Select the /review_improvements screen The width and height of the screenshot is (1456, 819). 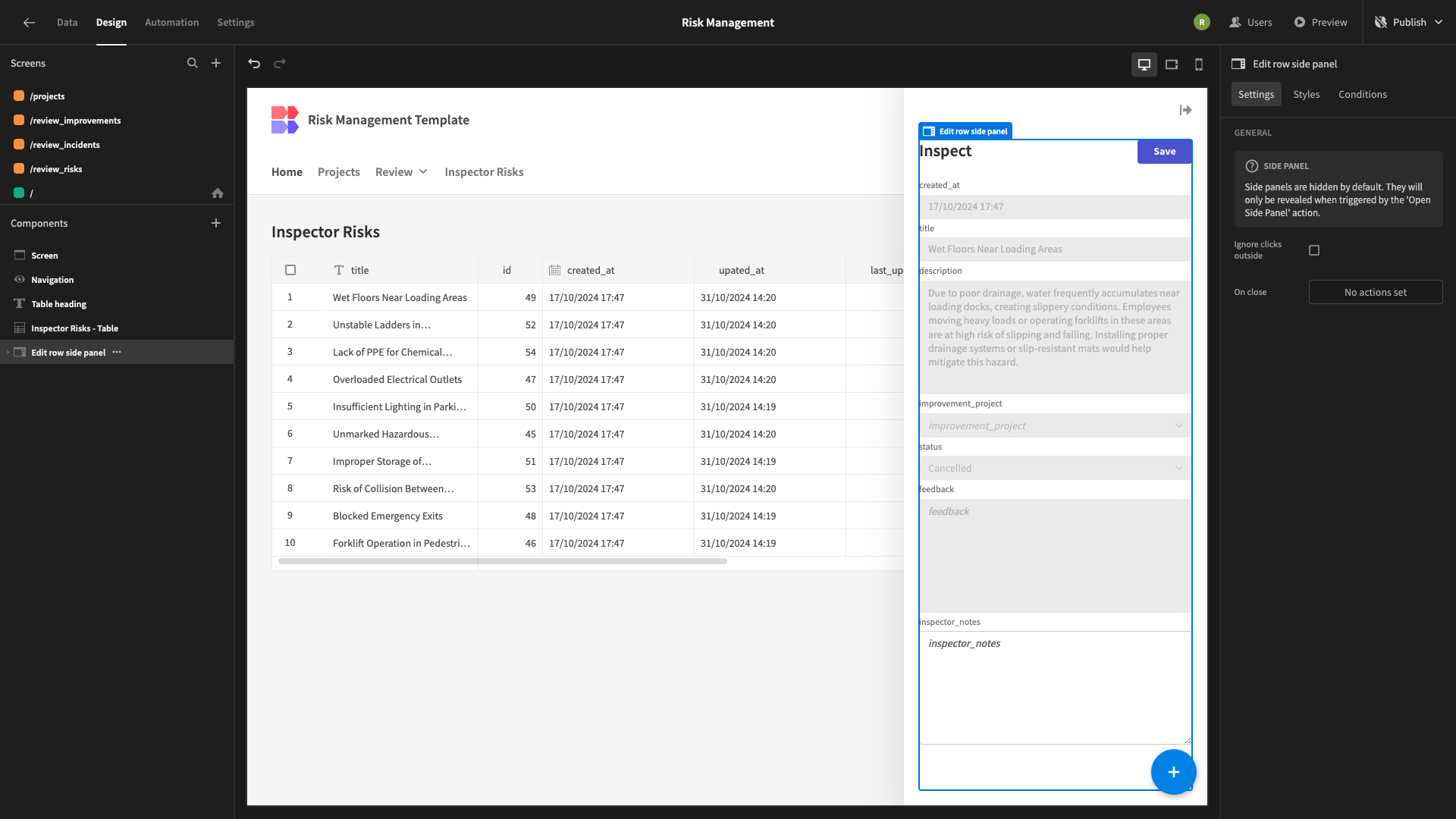(117, 121)
